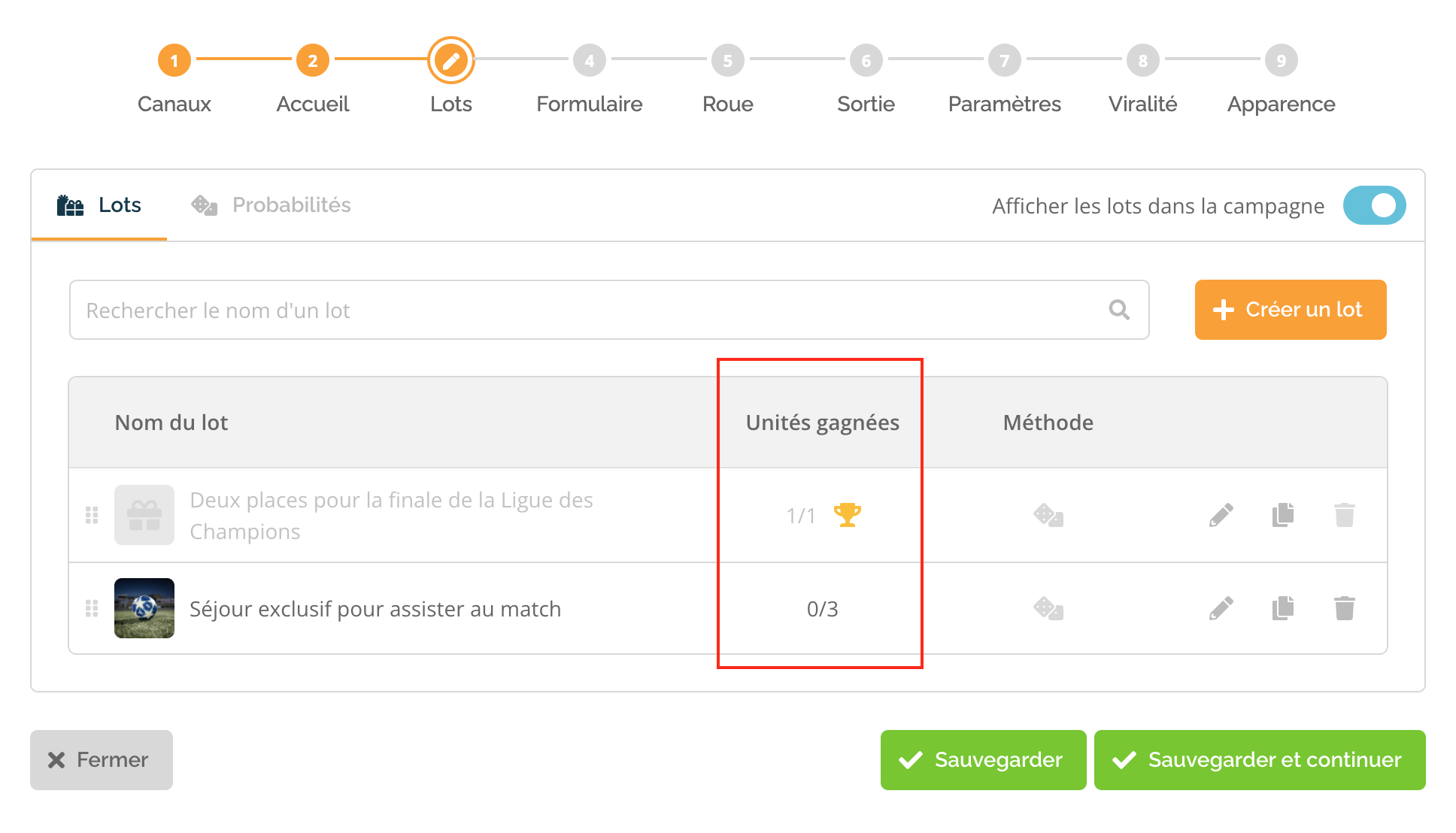Click the Fermer button
The image size is (1456, 833).
click(102, 760)
